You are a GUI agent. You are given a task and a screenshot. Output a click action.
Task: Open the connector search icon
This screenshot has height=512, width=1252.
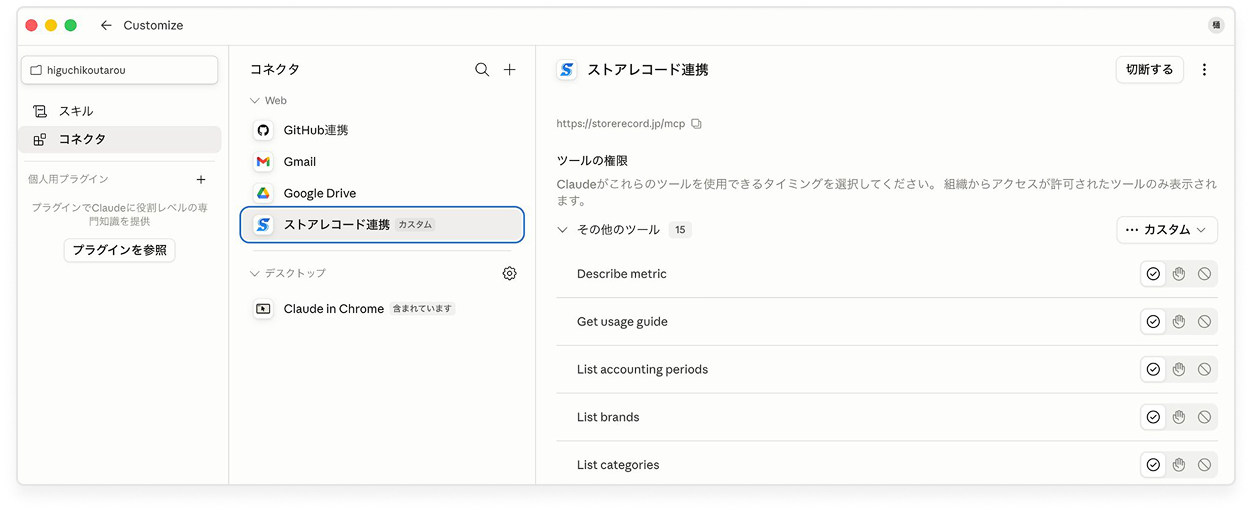pos(482,69)
